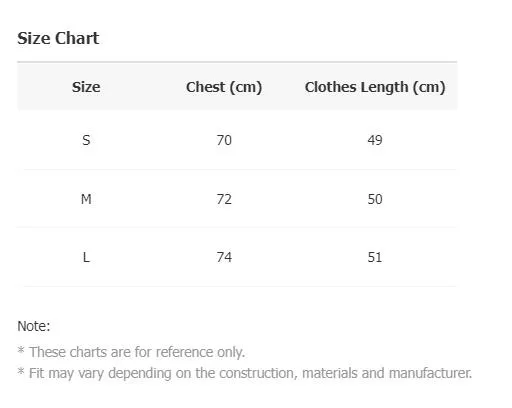The image size is (512, 408).
Task: Click the word construction in the note
Action: 258,373
